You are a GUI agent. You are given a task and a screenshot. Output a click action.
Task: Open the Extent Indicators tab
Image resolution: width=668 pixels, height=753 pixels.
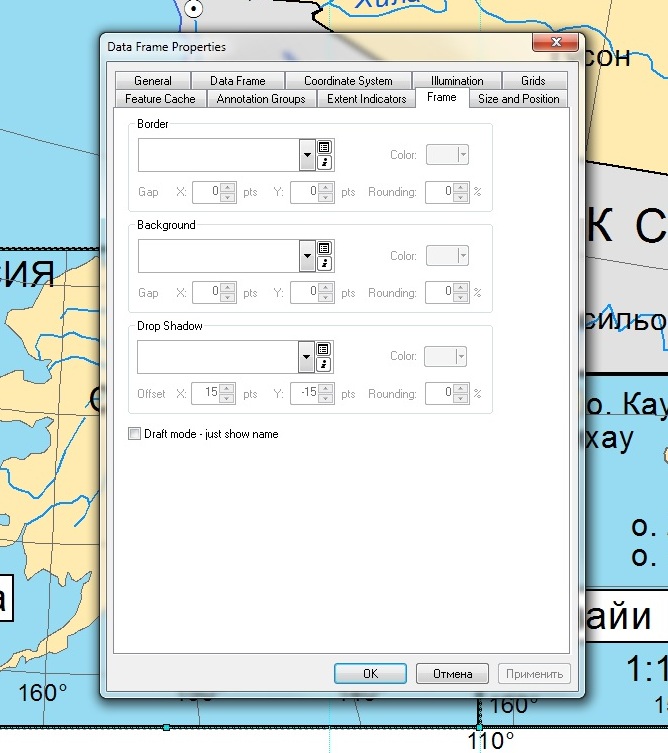click(366, 98)
